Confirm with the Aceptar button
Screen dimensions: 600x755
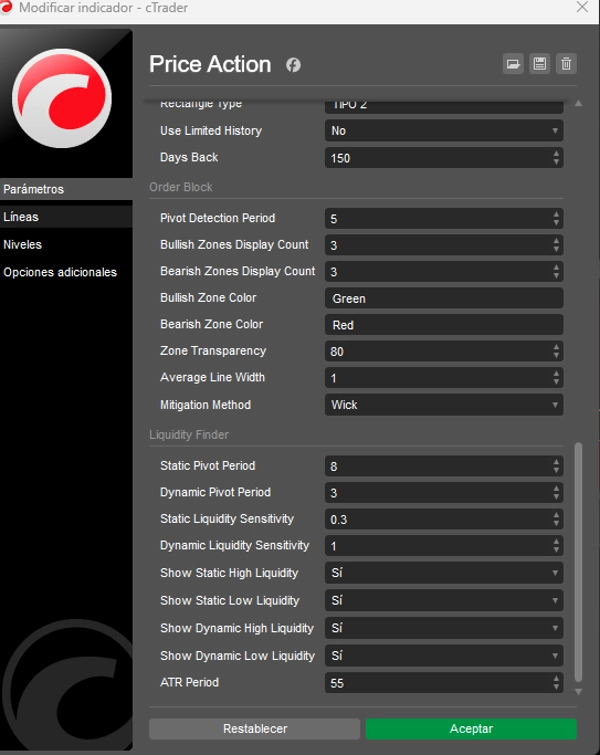(470, 729)
